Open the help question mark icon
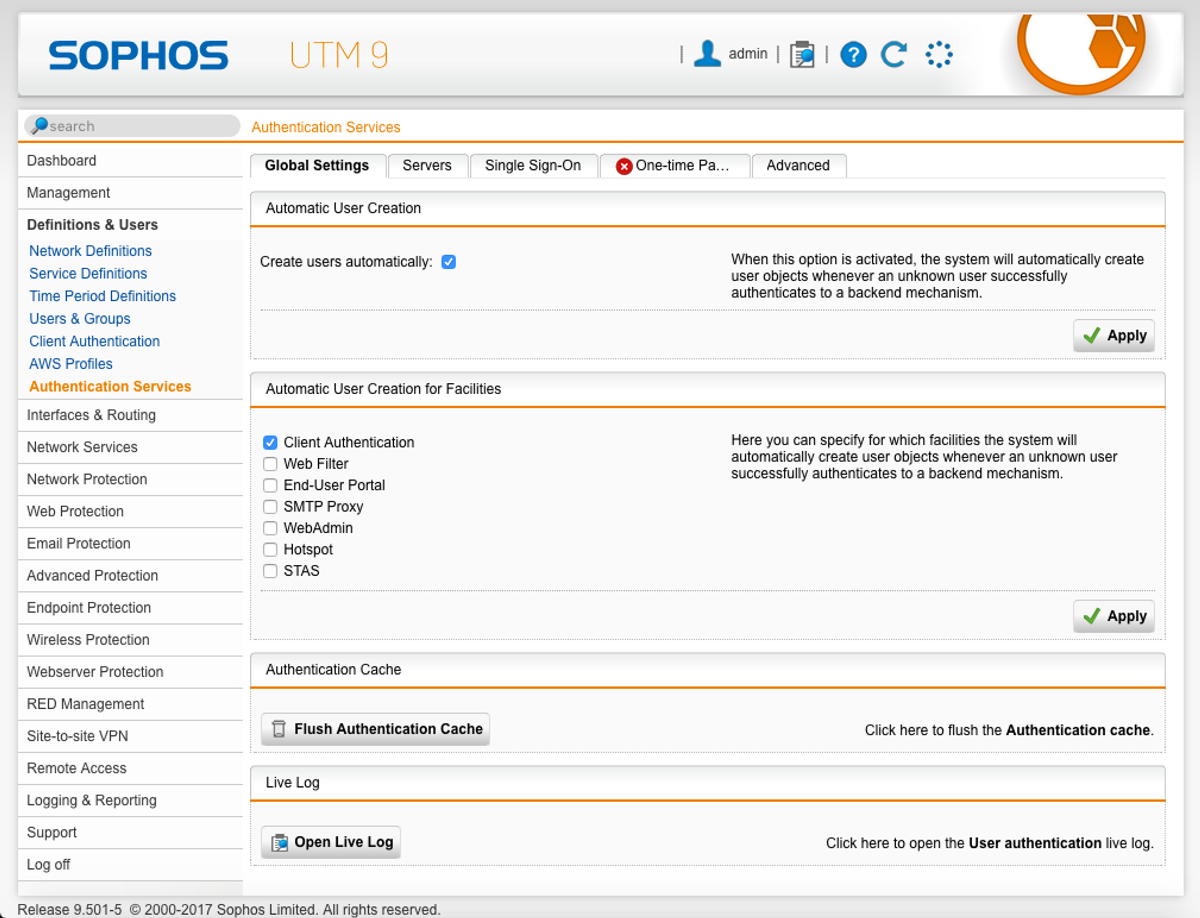Viewport: 1200px width, 918px height. point(853,54)
